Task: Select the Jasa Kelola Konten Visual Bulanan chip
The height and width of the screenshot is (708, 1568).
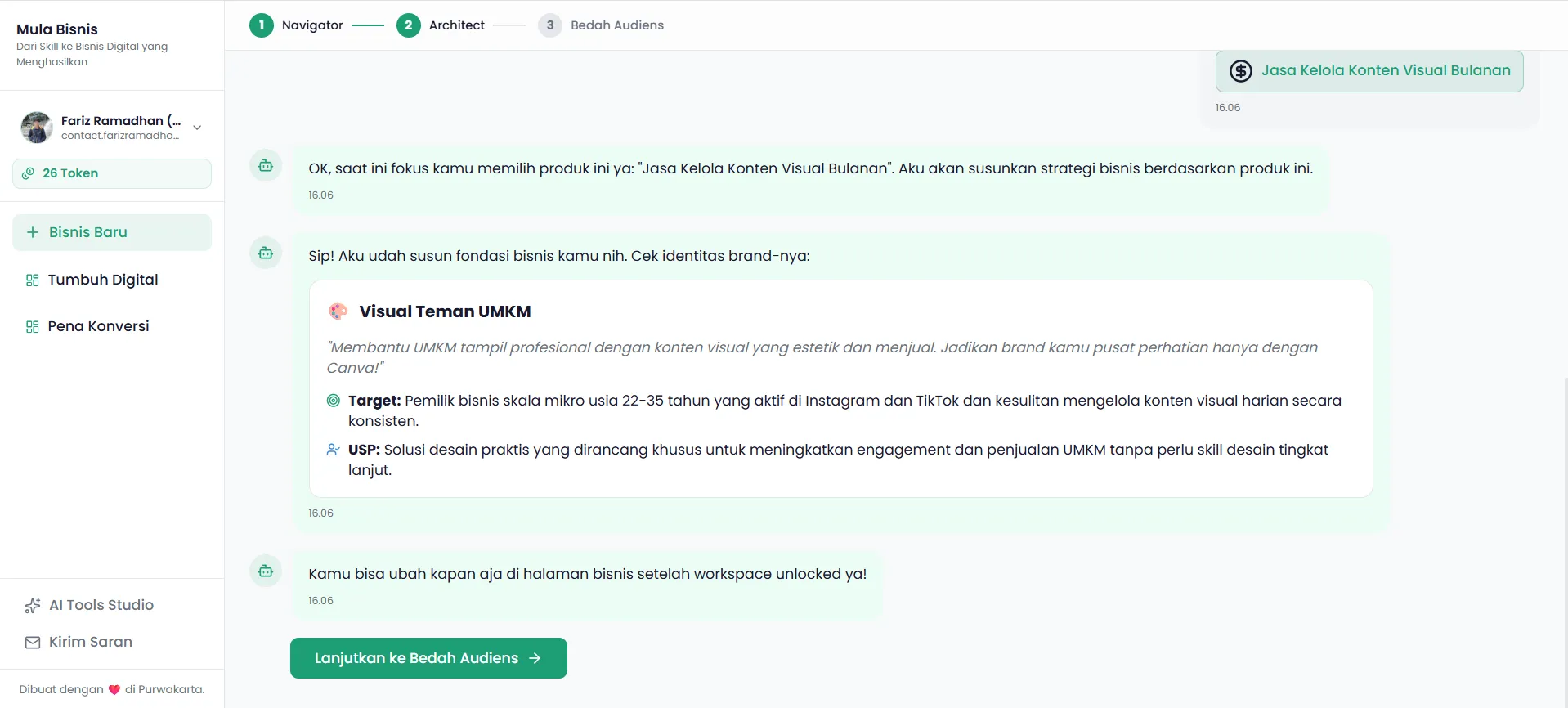Action: [1369, 71]
